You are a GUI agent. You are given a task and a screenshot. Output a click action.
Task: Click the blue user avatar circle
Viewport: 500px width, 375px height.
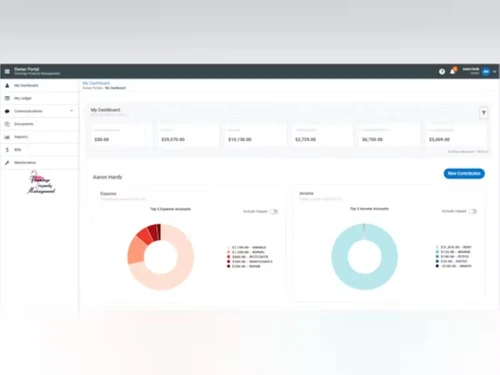[x=486, y=71]
